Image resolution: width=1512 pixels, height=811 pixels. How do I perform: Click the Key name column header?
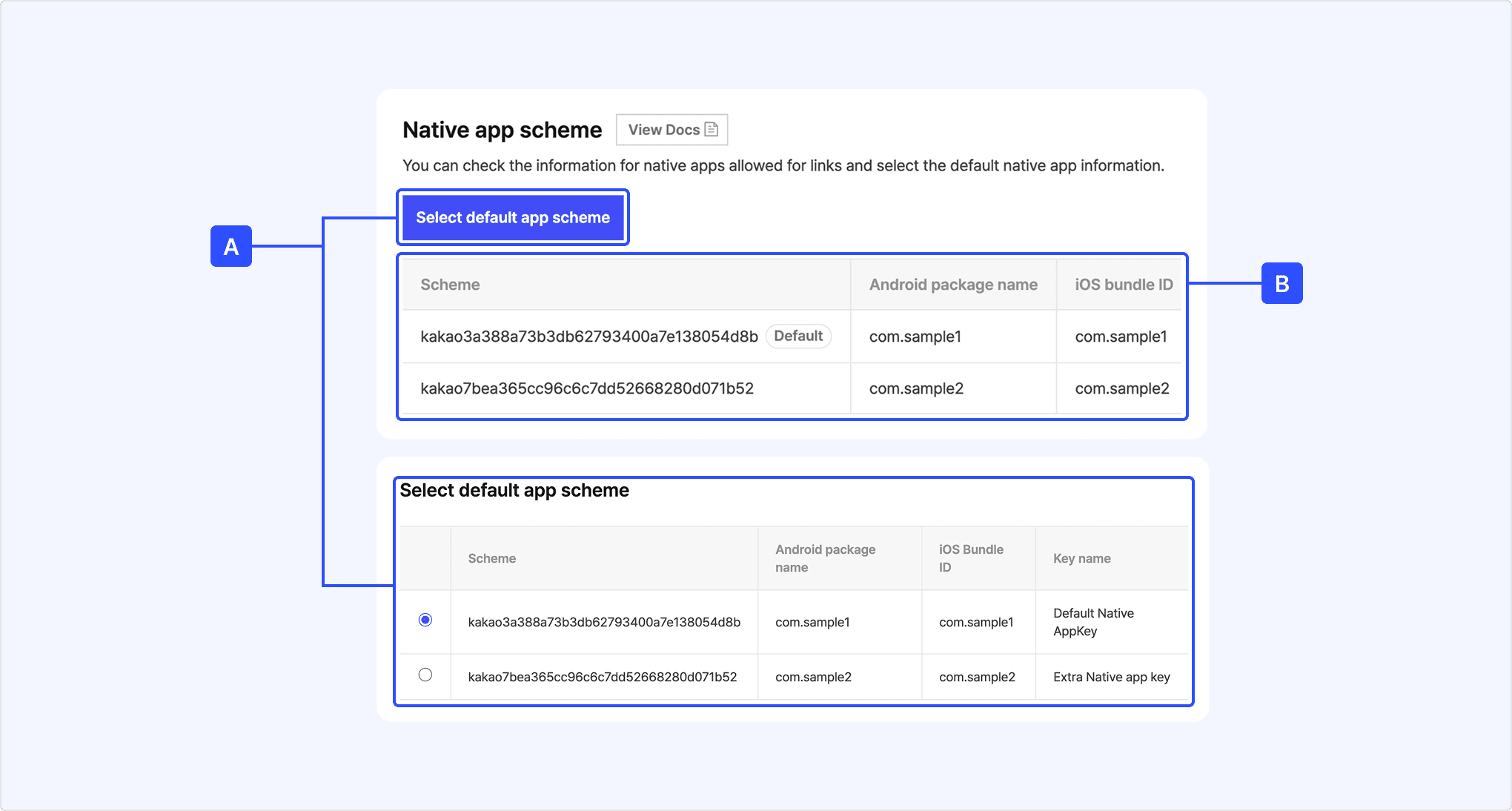click(1081, 558)
